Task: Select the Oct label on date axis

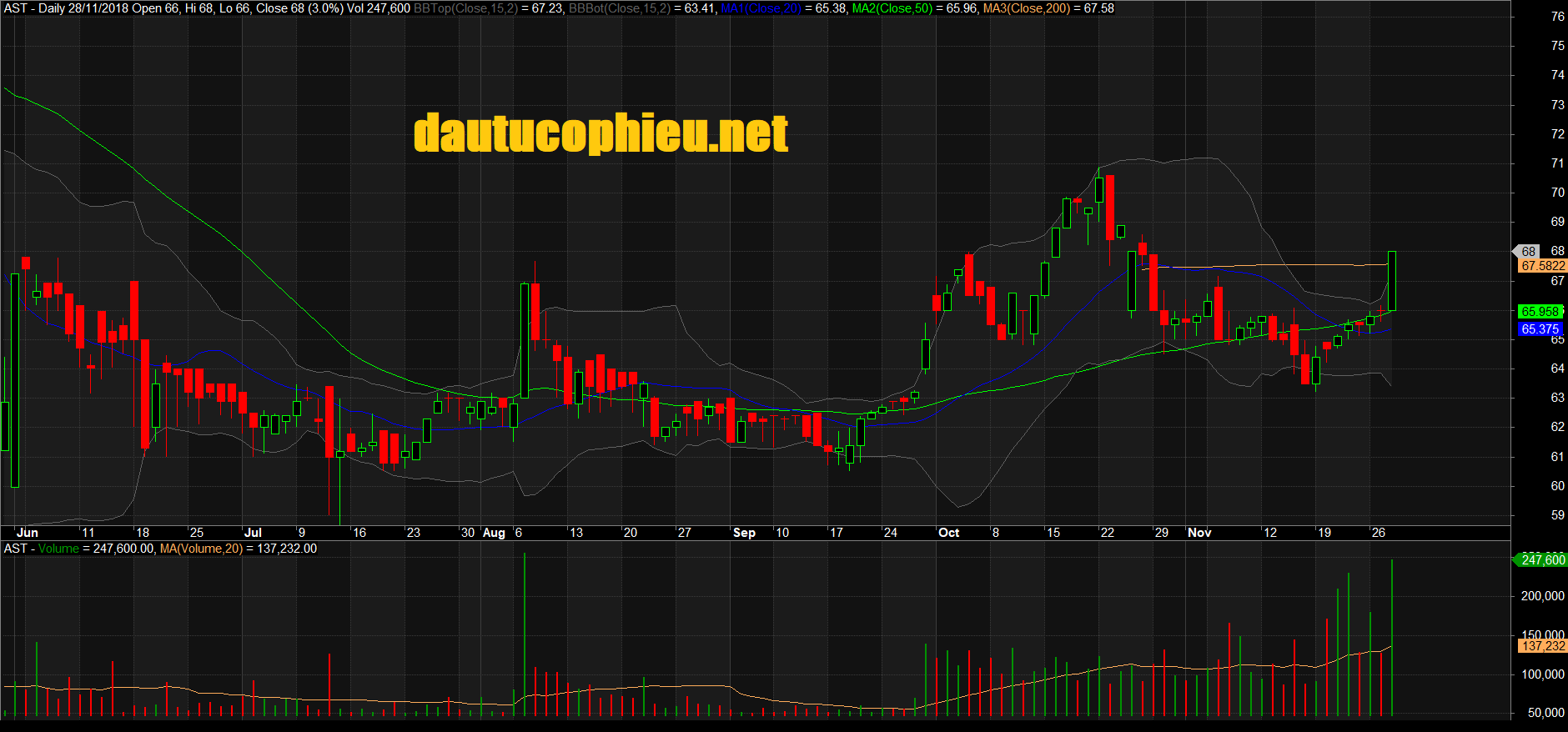Action: [948, 533]
